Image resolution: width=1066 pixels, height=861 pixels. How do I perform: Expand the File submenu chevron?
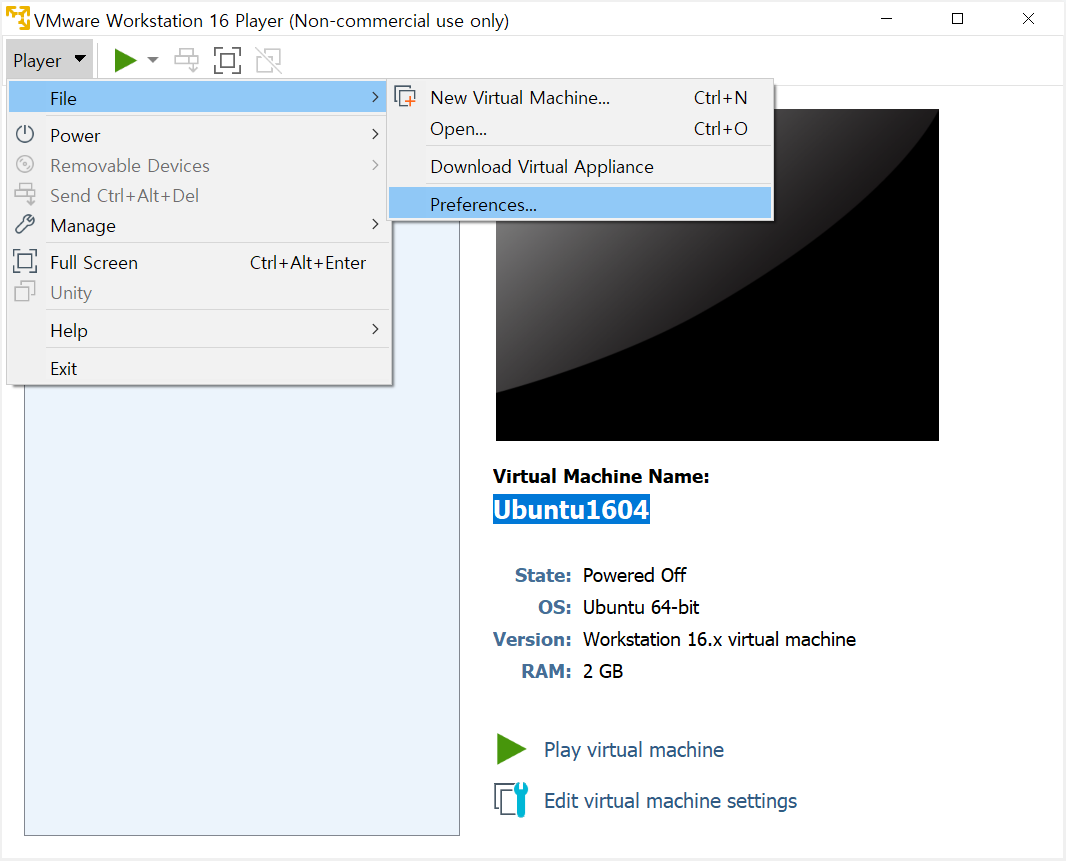tap(375, 98)
